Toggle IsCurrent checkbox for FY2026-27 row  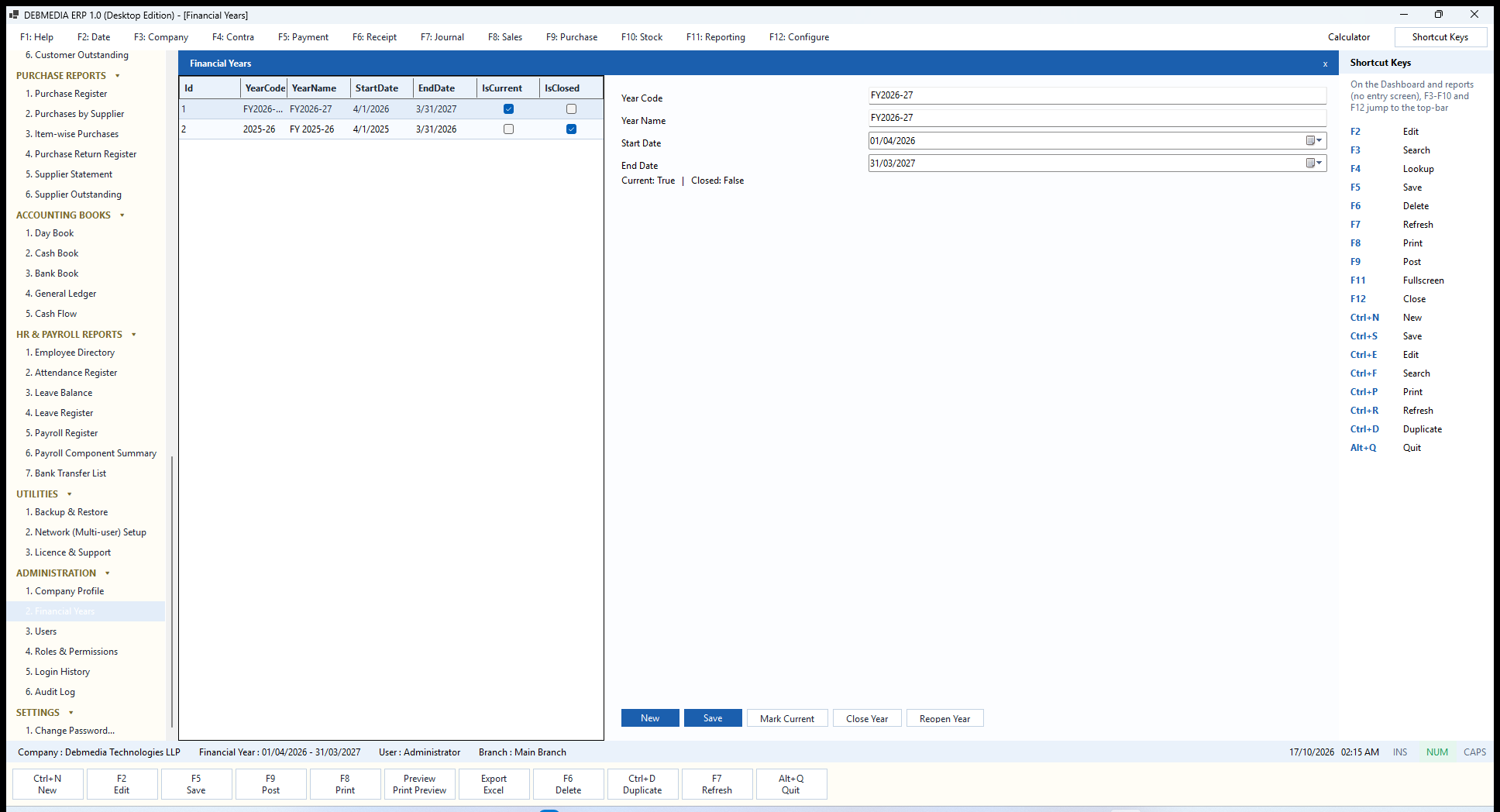coord(508,109)
